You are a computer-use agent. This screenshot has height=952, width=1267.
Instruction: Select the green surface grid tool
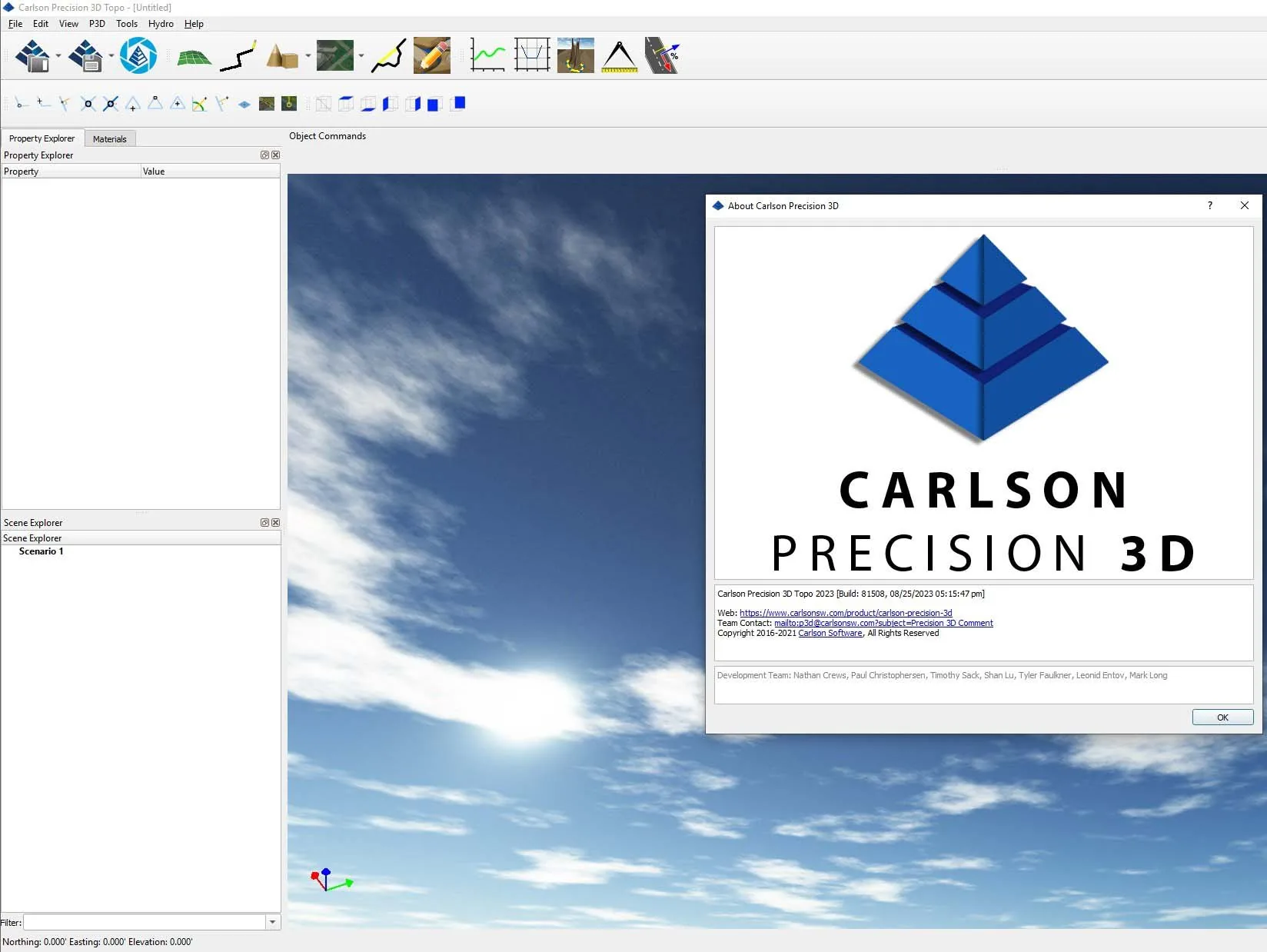point(194,57)
